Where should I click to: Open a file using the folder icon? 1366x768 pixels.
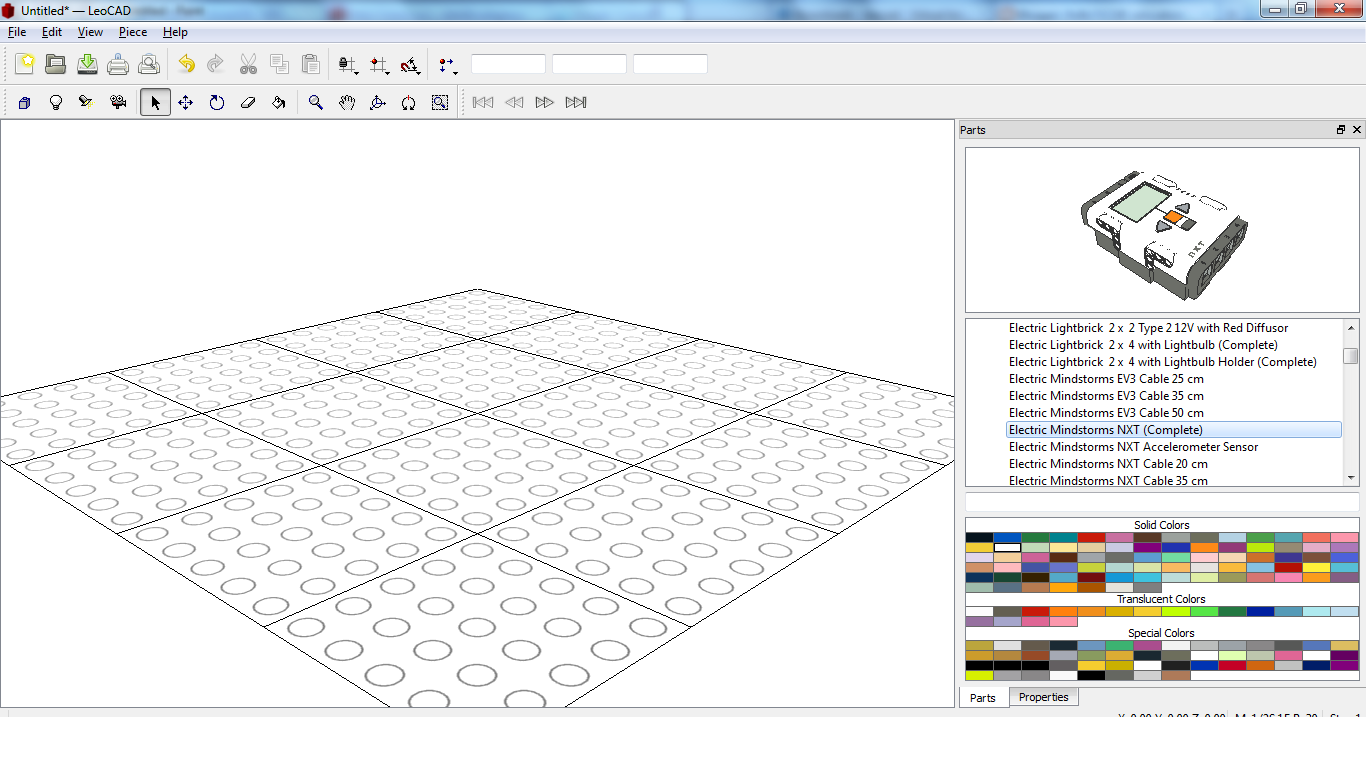pos(56,64)
